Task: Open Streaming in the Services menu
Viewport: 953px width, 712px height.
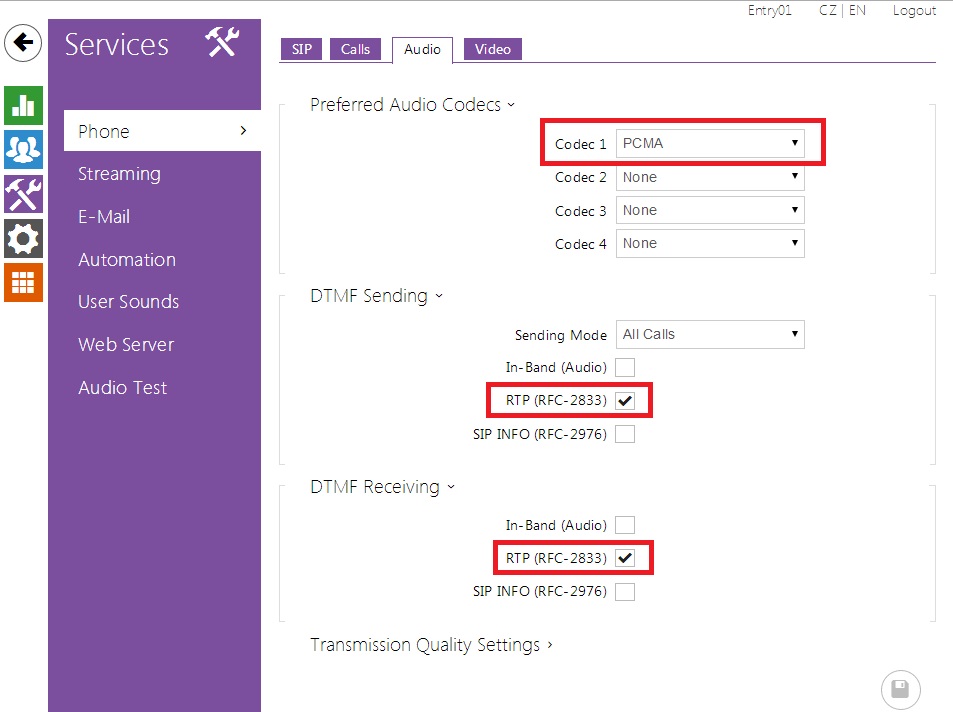Action: point(119,174)
